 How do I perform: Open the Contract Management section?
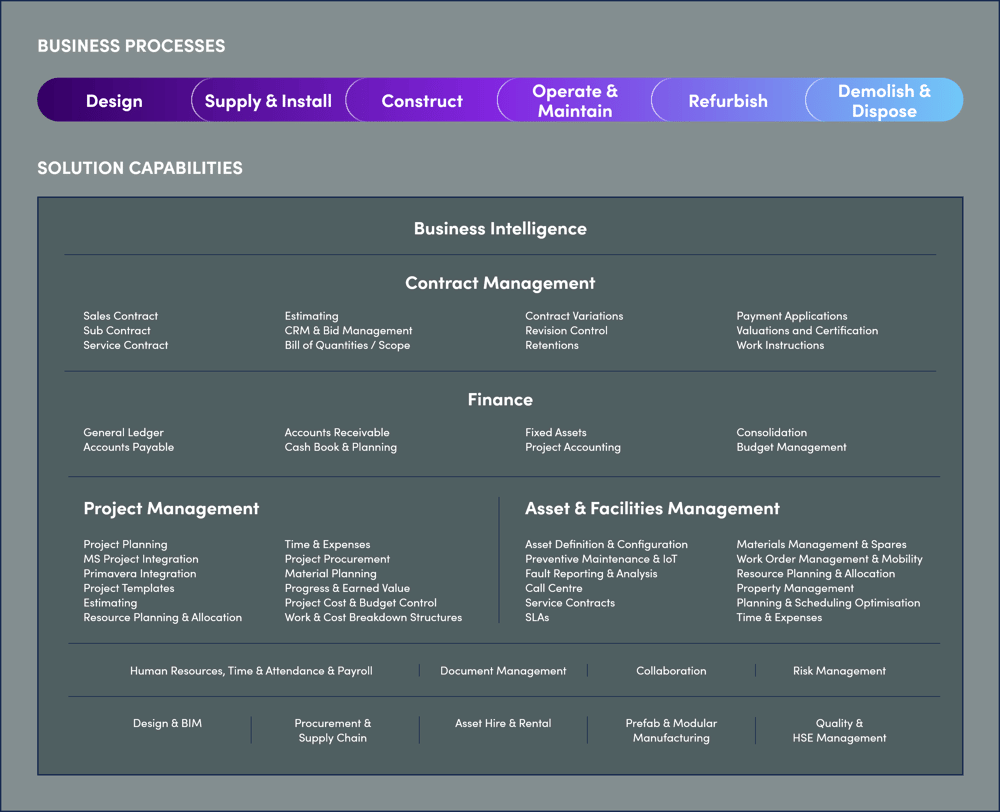[x=500, y=283]
